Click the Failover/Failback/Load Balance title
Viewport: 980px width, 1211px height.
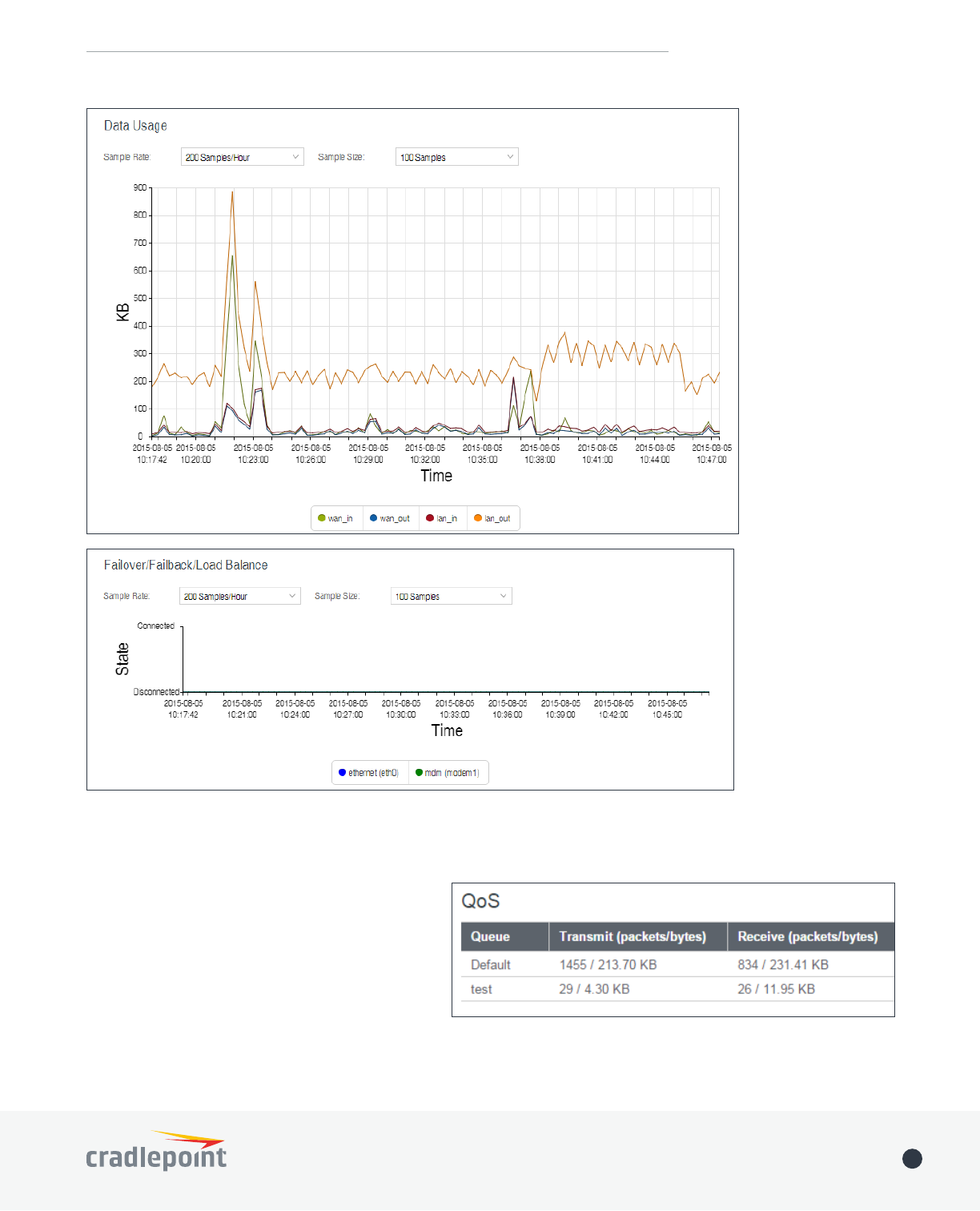(x=186, y=565)
